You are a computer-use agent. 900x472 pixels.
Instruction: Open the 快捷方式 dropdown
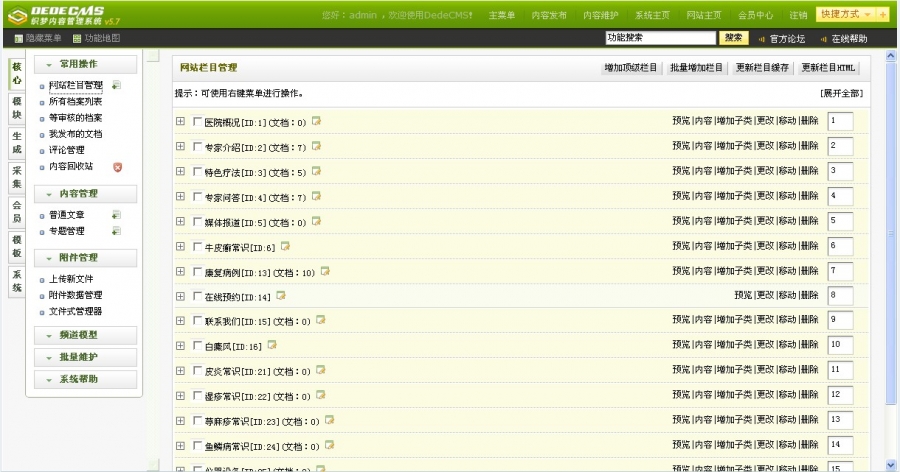coord(845,14)
